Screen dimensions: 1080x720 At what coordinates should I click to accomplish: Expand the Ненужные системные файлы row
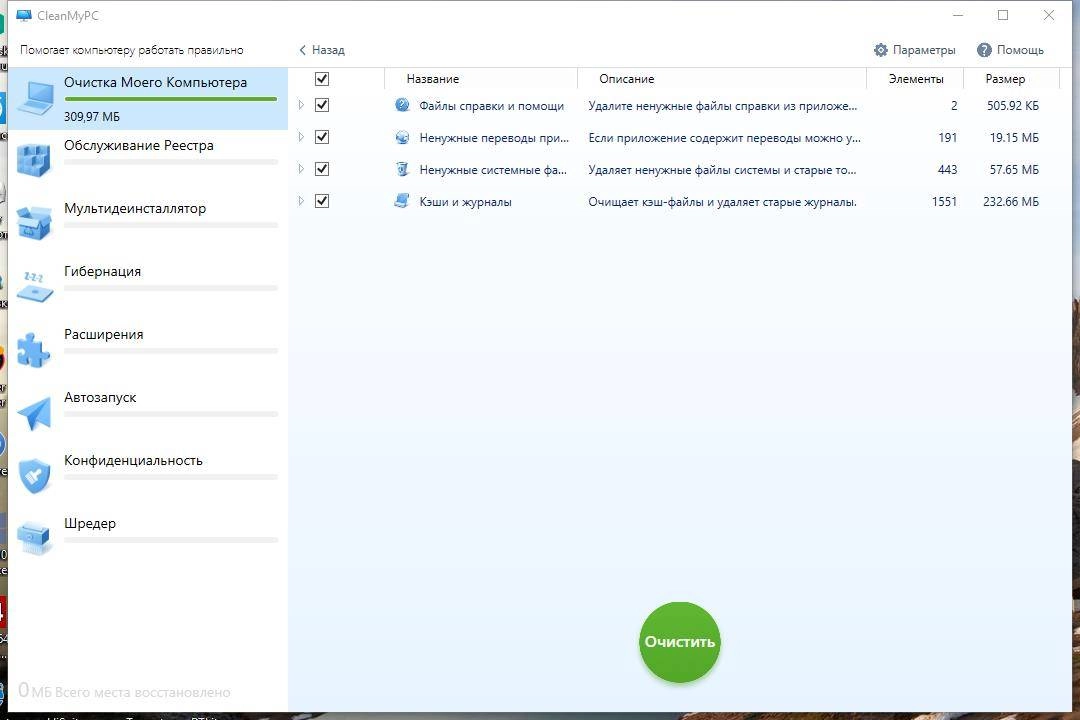tap(301, 169)
